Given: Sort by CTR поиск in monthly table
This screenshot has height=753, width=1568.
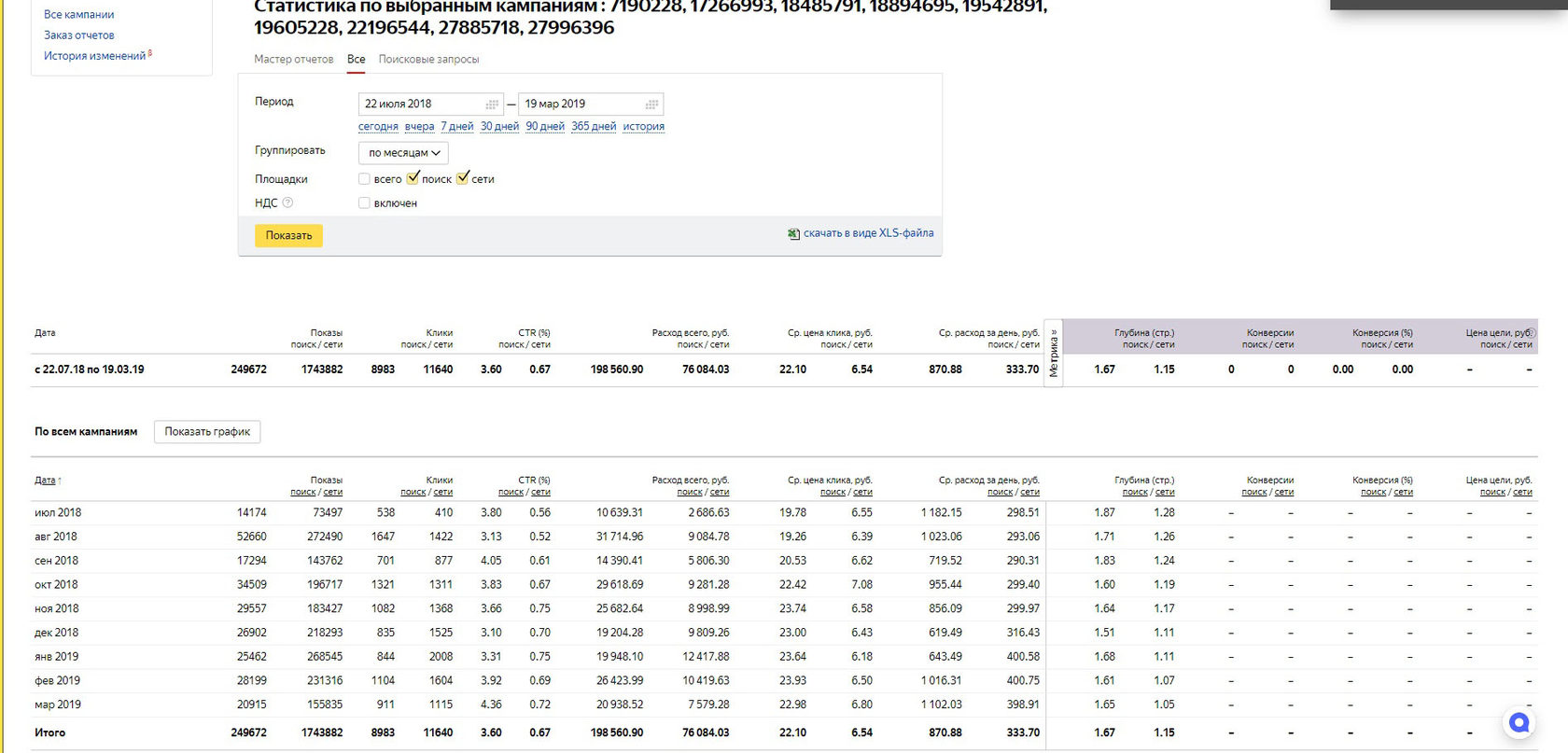Looking at the screenshot, I should pyautogui.click(x=511, y=493).
